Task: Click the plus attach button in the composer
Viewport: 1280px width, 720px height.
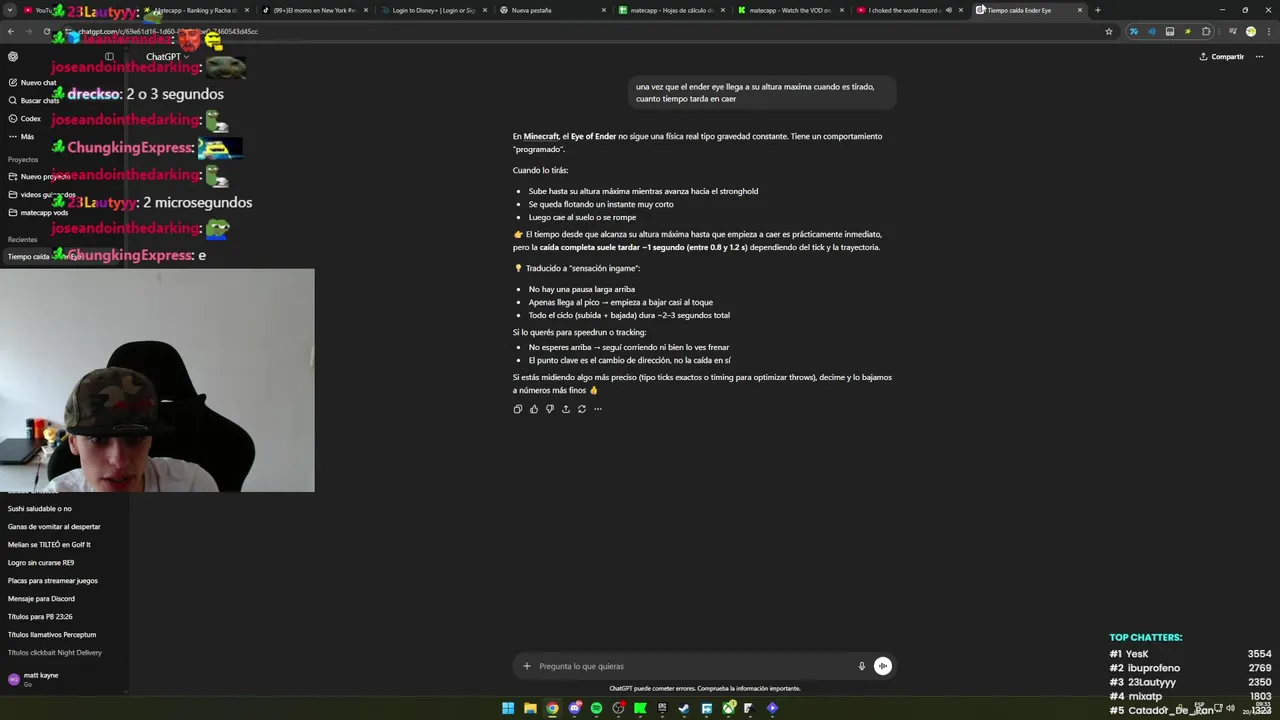Action: tap(527, 666)
